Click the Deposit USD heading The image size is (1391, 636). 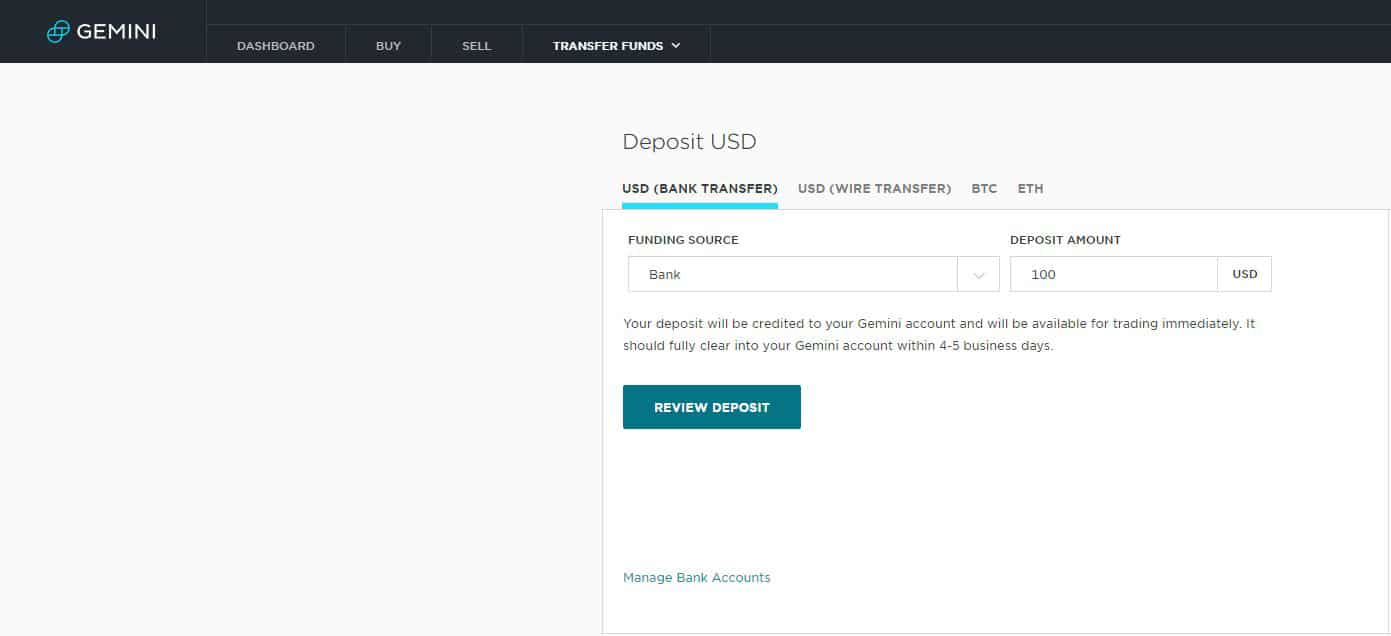689,142
